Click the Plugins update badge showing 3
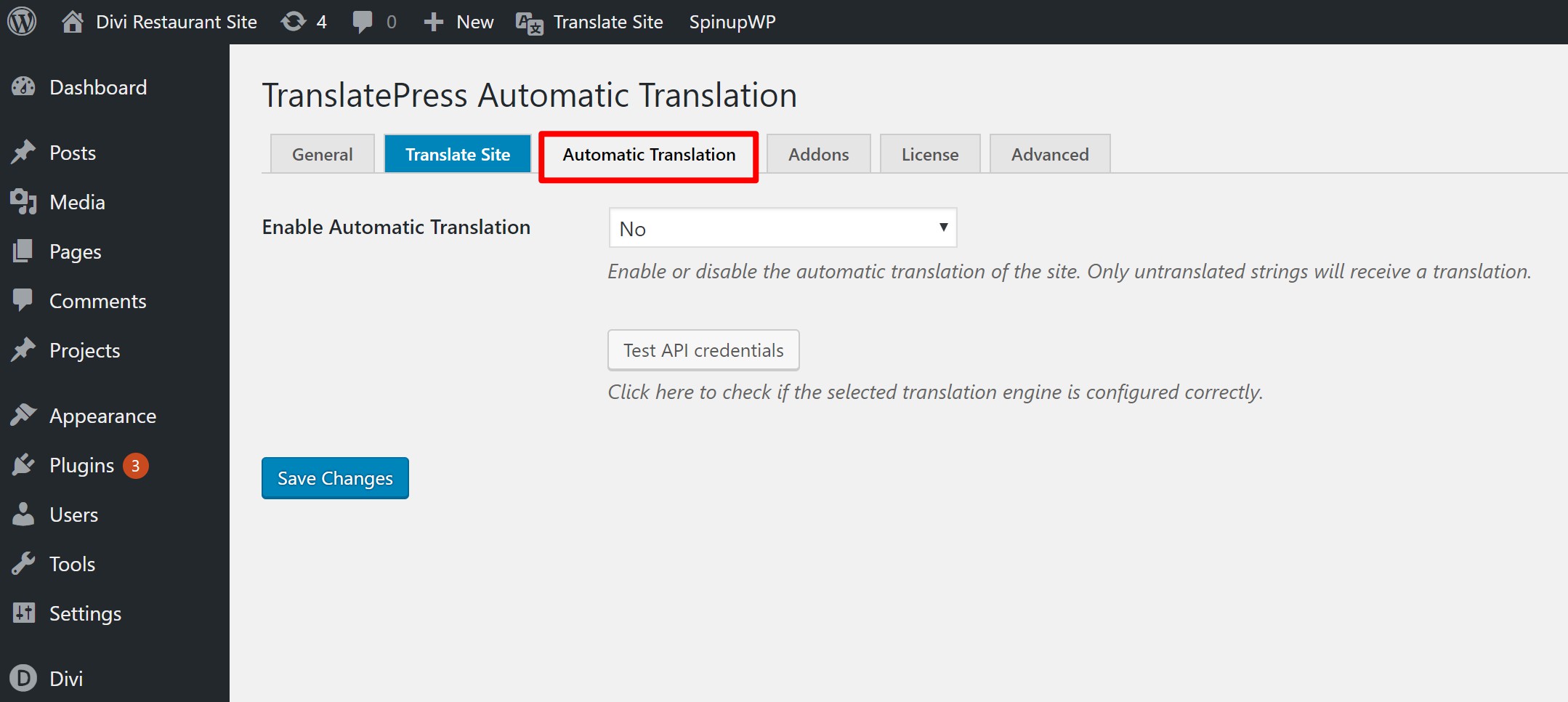Image resolution: width=1568 pixels, height=702 pixels. [135, 465]
